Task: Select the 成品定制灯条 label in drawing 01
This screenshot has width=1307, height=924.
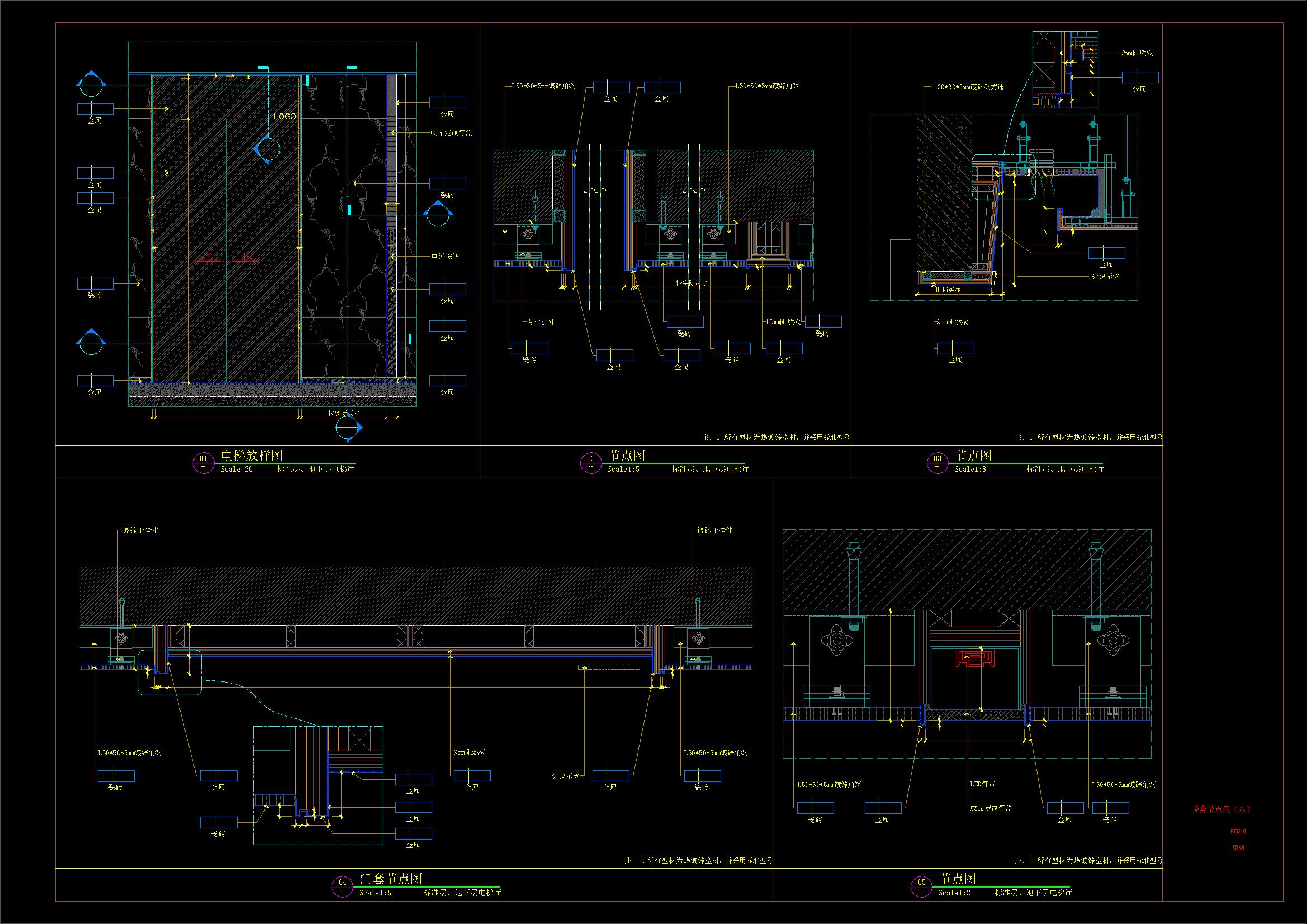Action: point(451,132)
